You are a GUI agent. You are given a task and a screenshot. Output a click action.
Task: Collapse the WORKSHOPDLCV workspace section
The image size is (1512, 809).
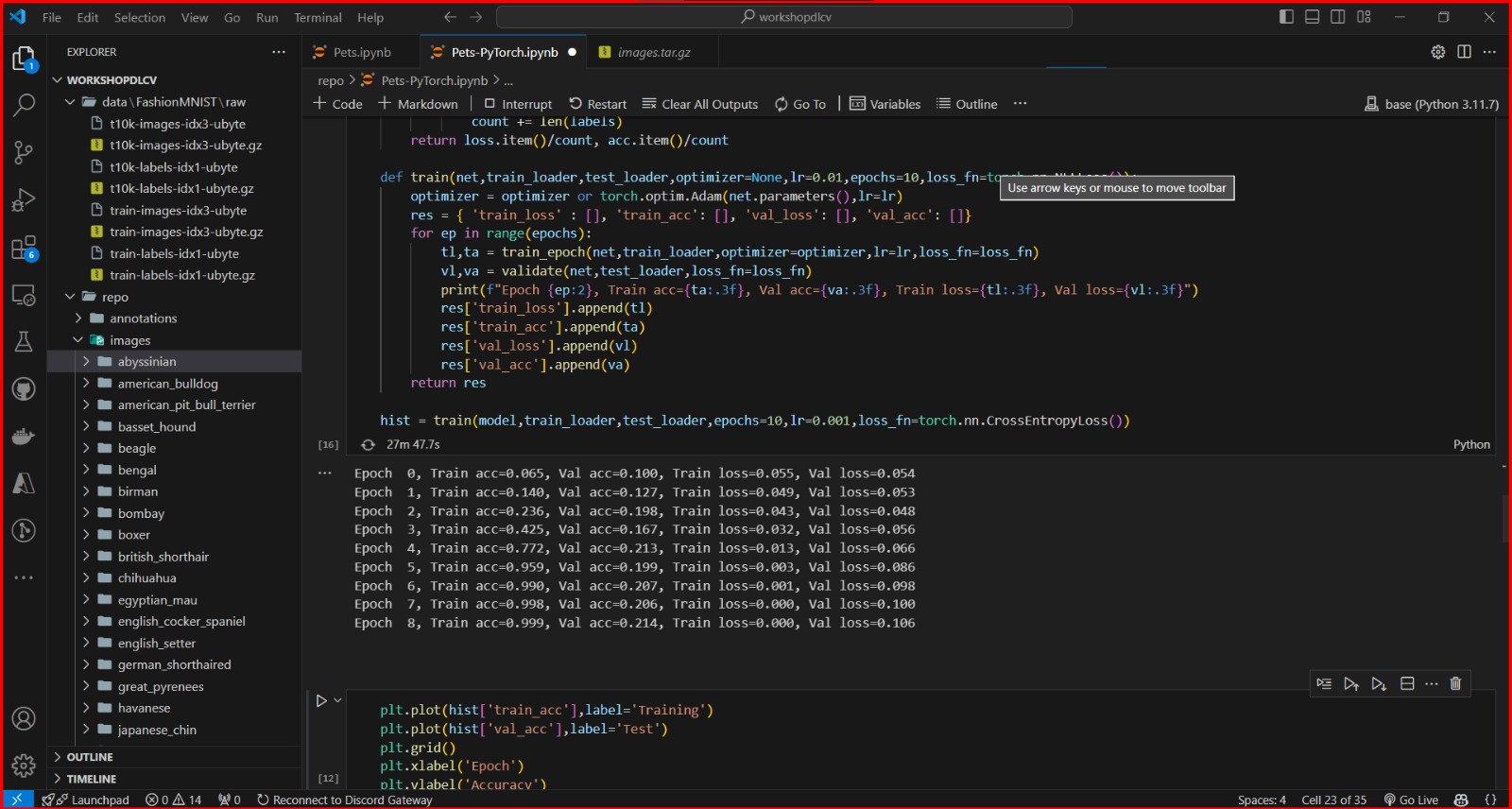point(175,80)
